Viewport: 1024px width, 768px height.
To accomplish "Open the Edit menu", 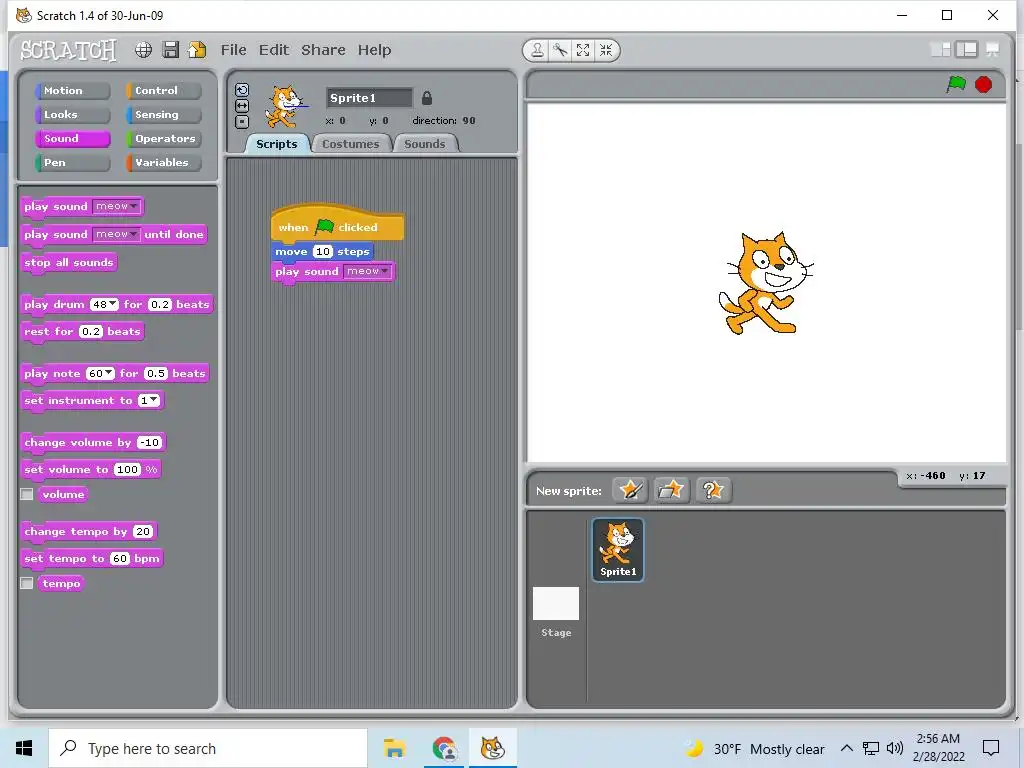I will (274, 50).
